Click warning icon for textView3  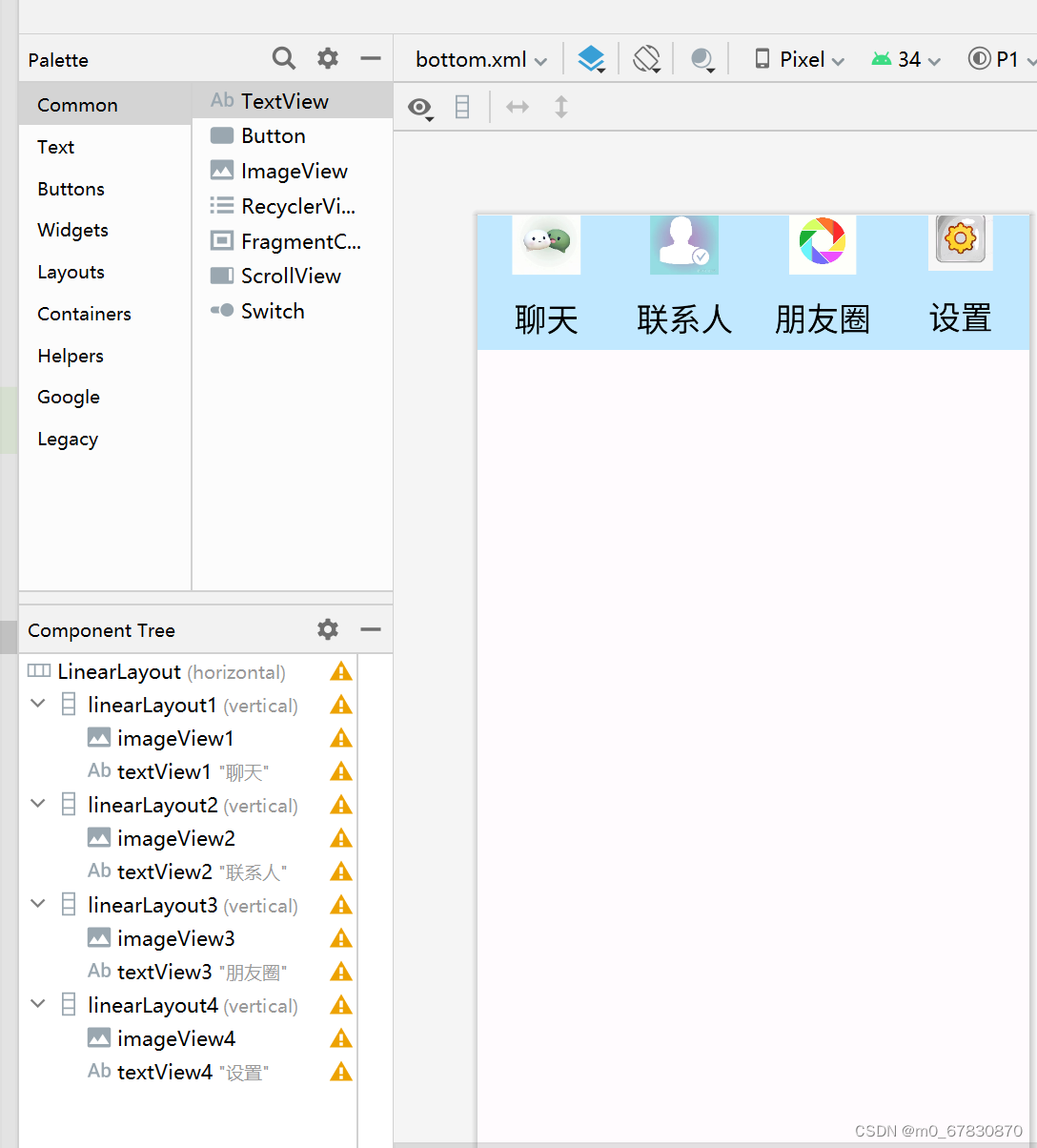pyautogui.click(x=341, y=973)
